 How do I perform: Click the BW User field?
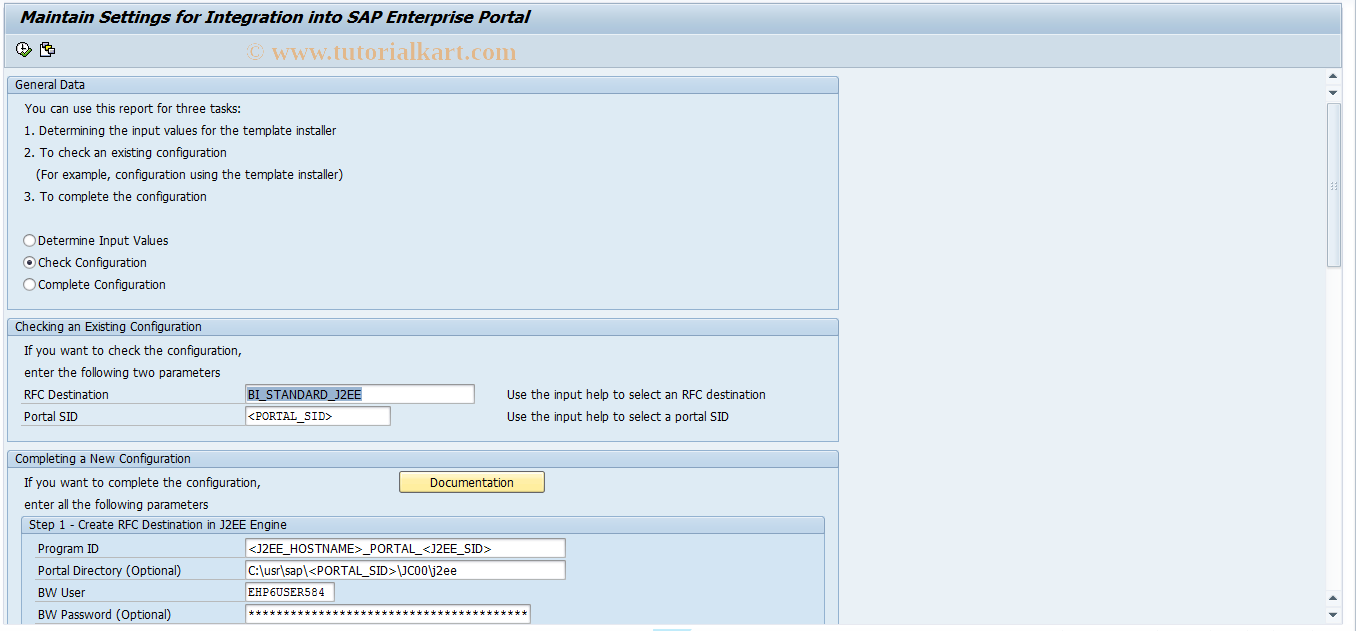(x=290, y=592)
